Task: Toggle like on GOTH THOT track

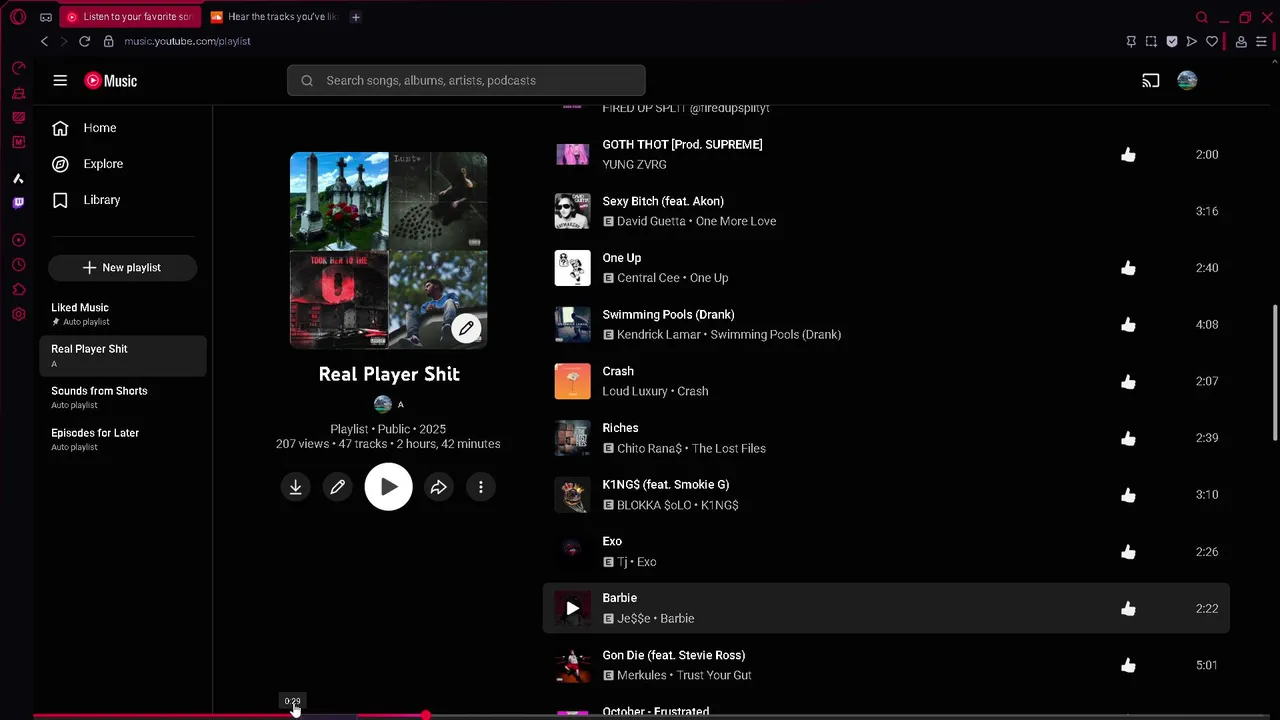Action: tap(1128, 155)
